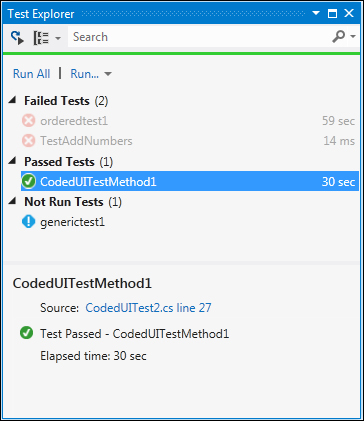
Task: Click the Run Tests After Build icon
Action: tap(17, 37)
